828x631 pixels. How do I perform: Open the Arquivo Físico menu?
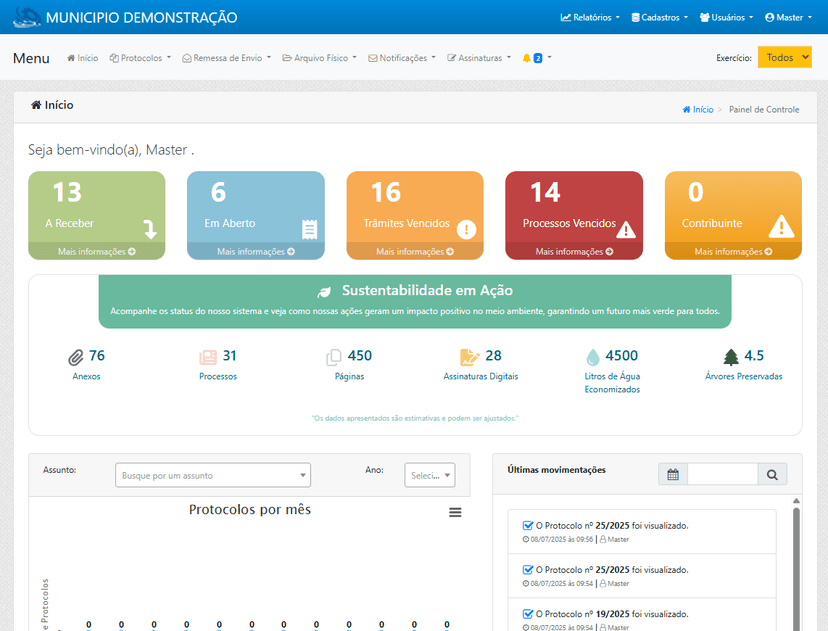coord(319,58)
